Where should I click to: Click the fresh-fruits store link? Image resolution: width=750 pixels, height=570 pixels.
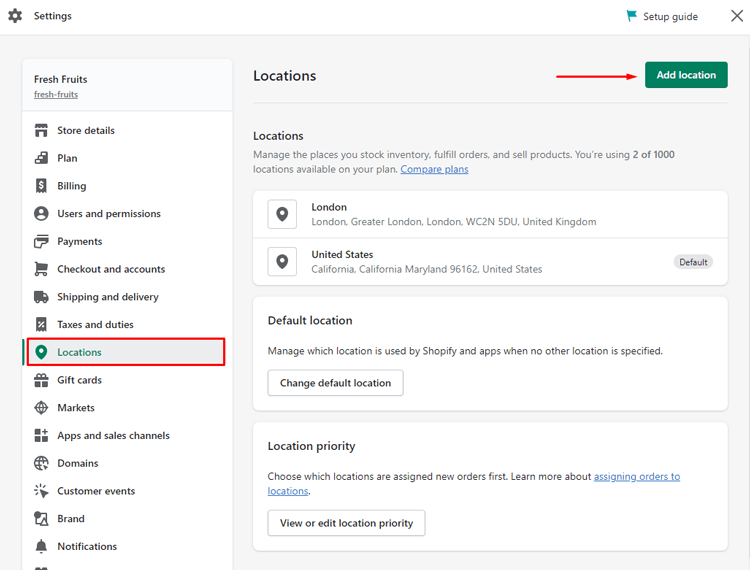click(56, 94)
